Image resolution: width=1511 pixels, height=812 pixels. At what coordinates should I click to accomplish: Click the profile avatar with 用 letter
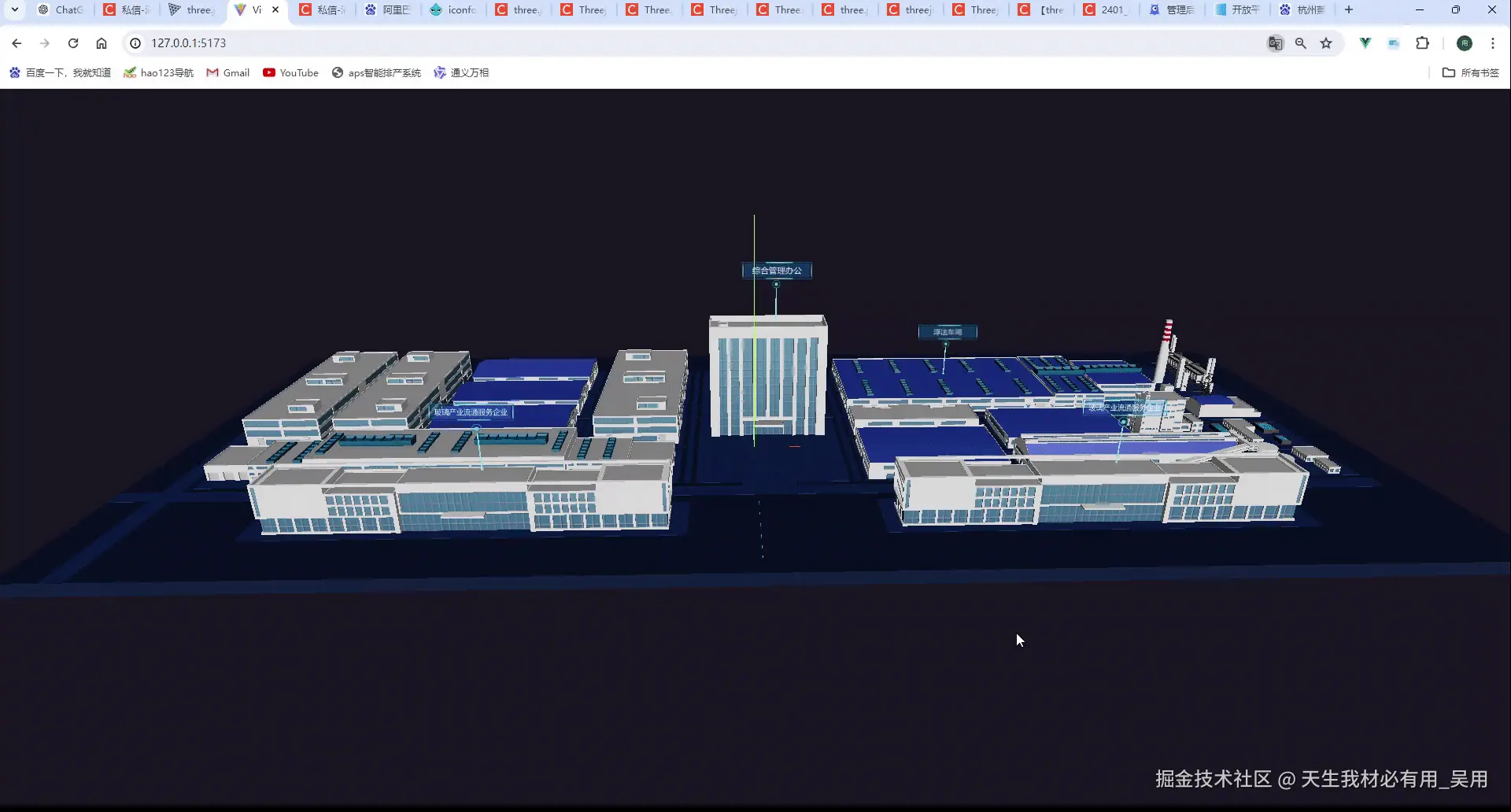(1465, 43)
